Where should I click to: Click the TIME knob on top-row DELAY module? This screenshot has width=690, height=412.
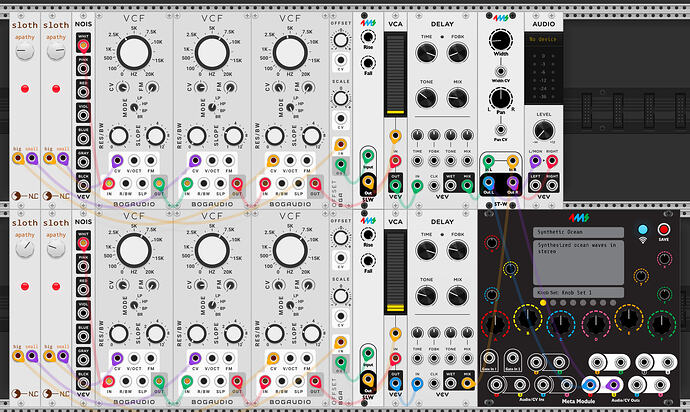[x=428, y=51]
